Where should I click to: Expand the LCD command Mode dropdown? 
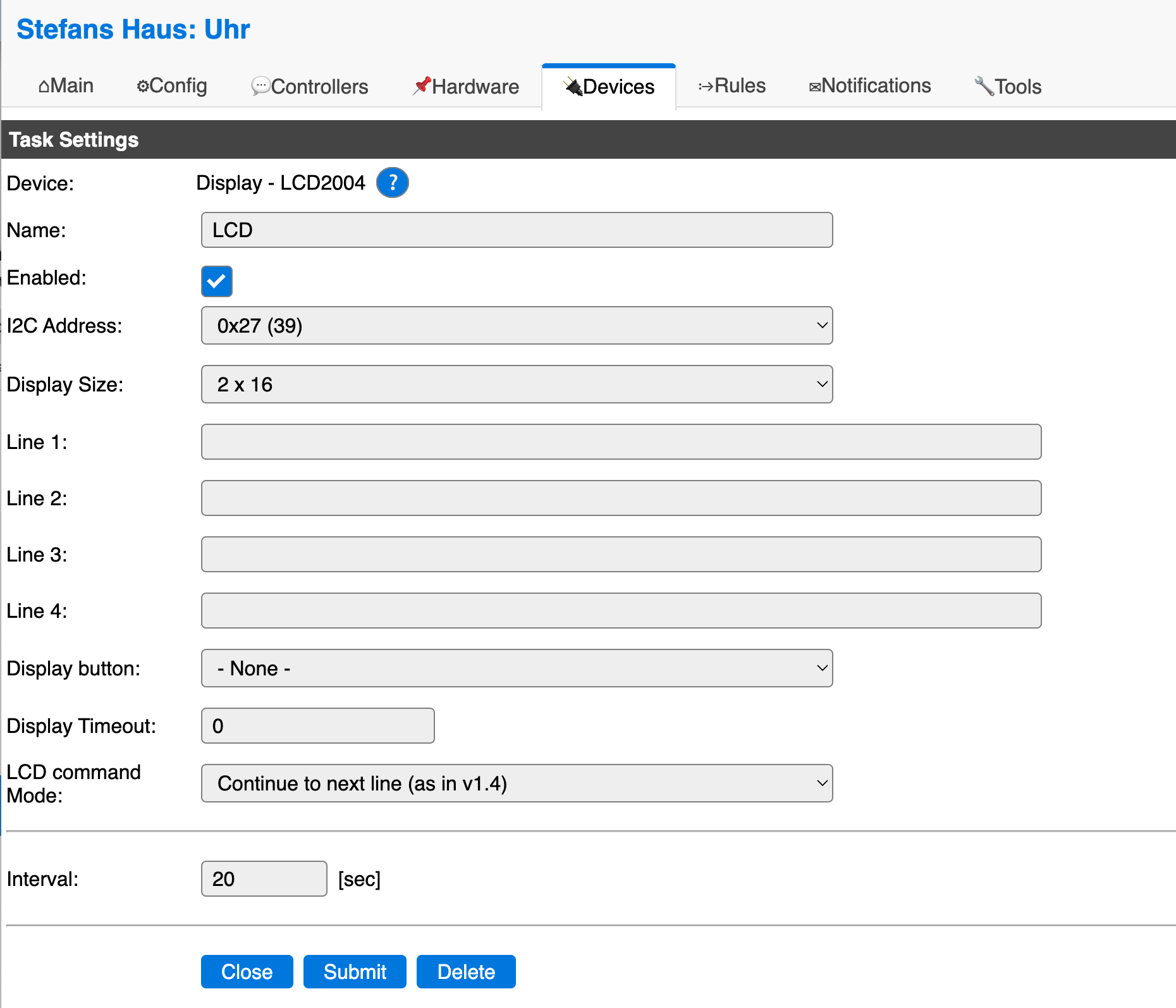coord(517,783)
